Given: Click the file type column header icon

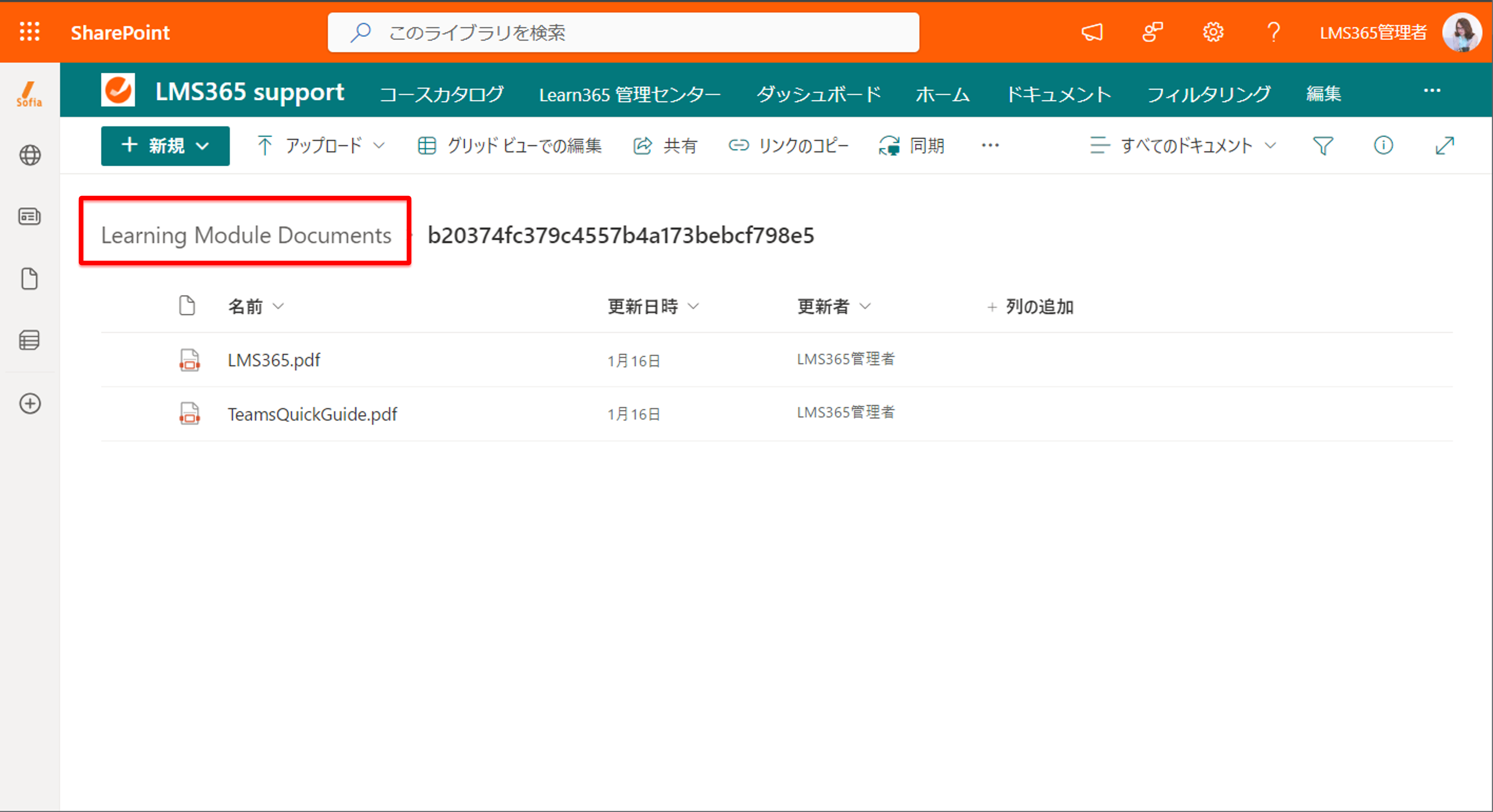Looking at the screenshot, I should [187, 305].
